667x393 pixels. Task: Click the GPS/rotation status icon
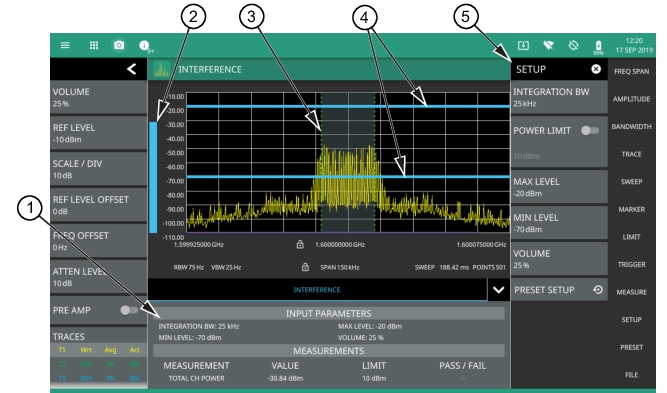point(573,45)
